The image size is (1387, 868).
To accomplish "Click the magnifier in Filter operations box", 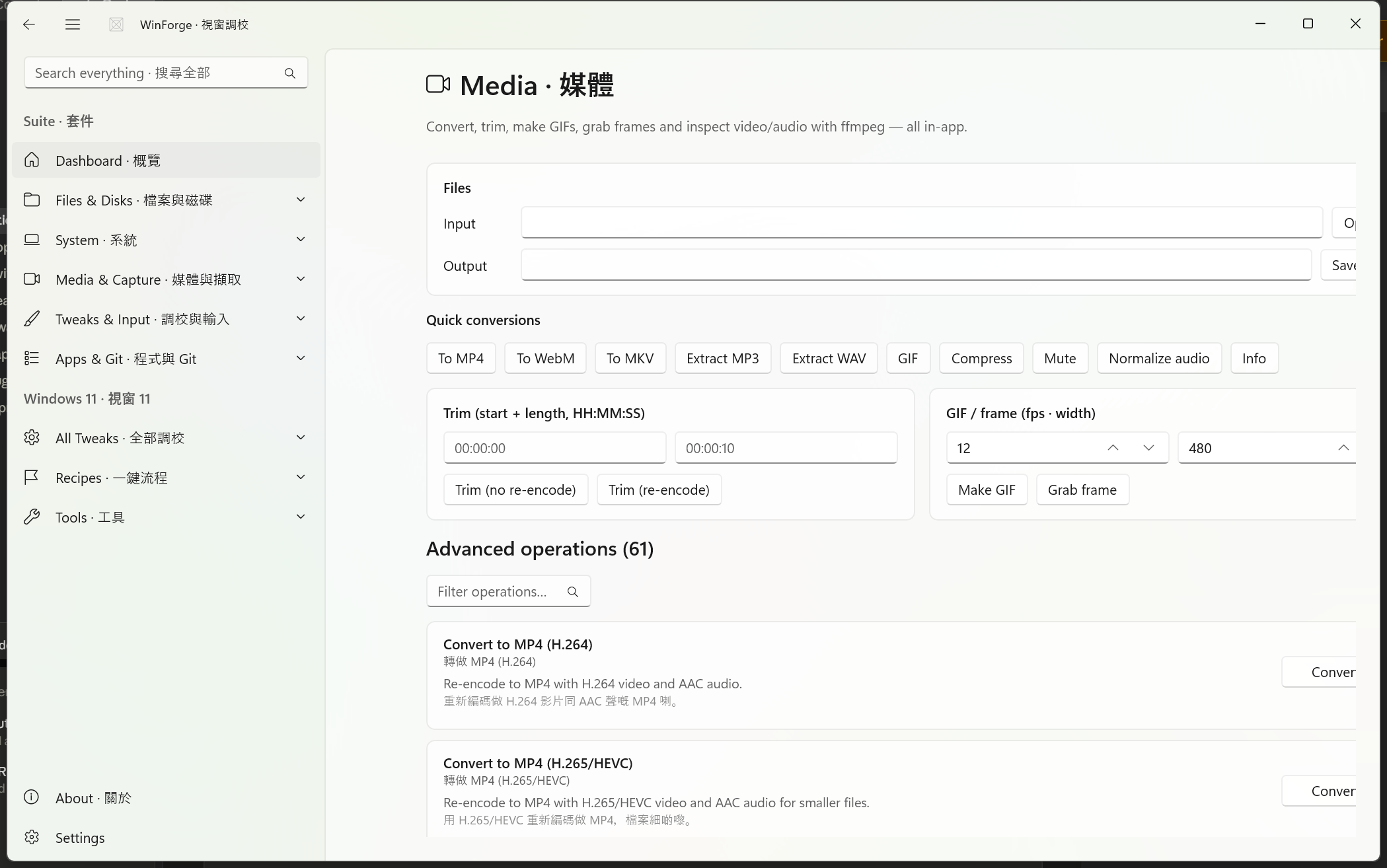I will click(x=573, y=592).
